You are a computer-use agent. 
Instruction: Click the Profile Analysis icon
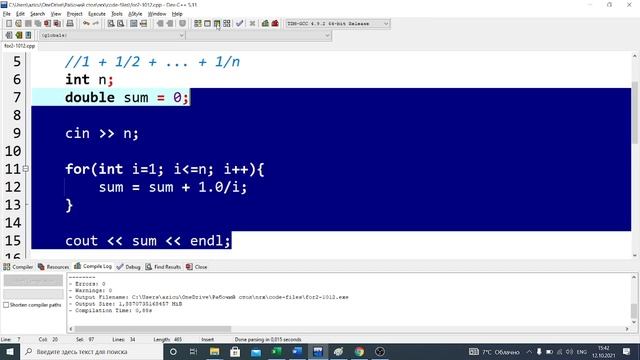pos(265,24)
